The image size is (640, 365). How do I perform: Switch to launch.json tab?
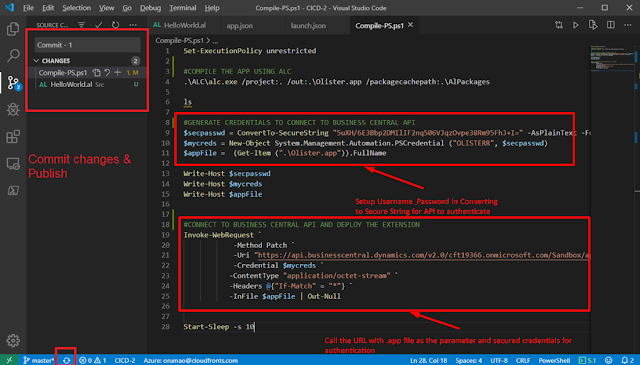click(x=308, y=25)
